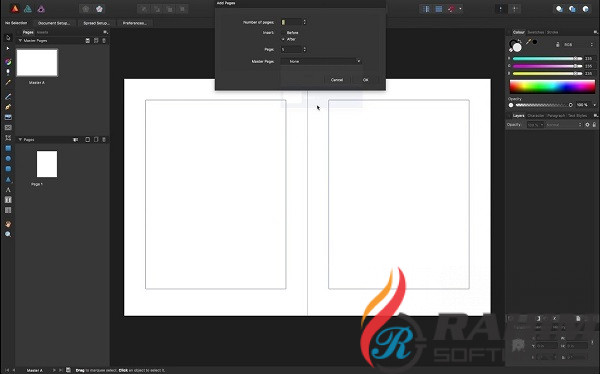Select the Rounded Rectangle tool
This screenshot has width=600, height=374.
click(x=8, y=169)
